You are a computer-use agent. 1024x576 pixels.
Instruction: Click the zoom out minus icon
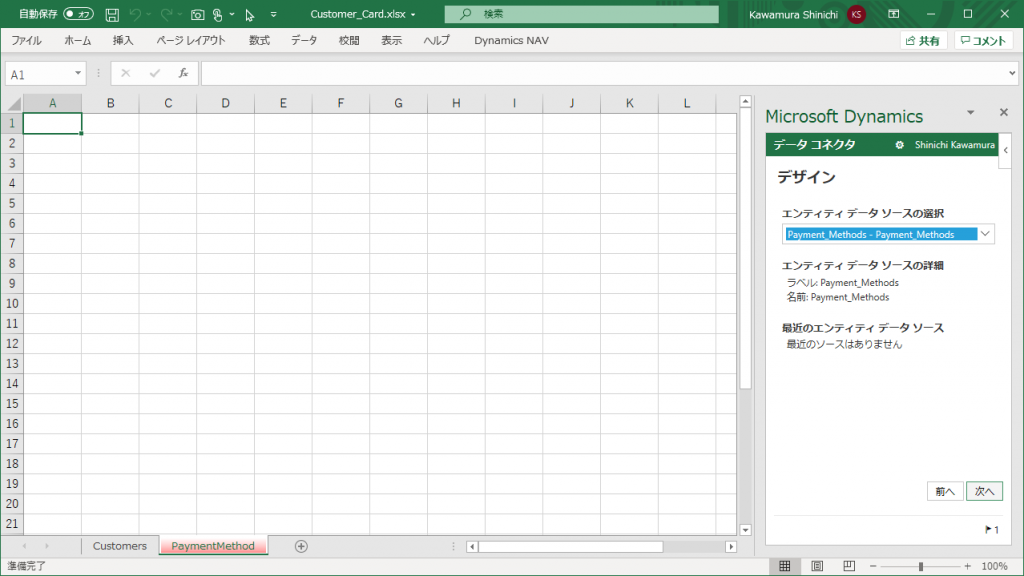(873, 566)
